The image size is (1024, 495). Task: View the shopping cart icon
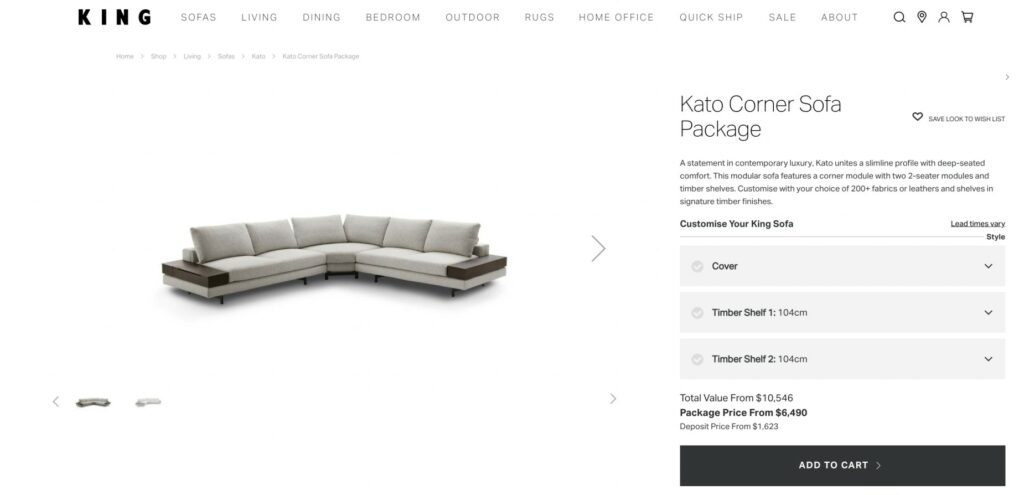click(x=967, y=17)
